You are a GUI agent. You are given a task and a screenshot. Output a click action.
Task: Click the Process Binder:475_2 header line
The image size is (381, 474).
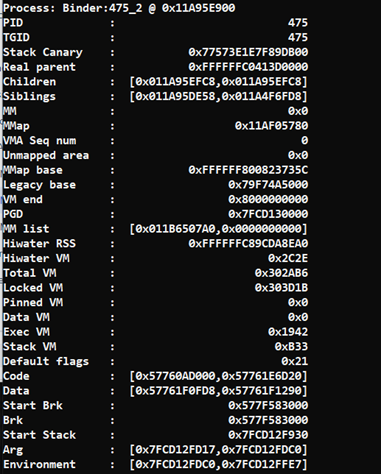pyautogui.click(x=119, y=8)
